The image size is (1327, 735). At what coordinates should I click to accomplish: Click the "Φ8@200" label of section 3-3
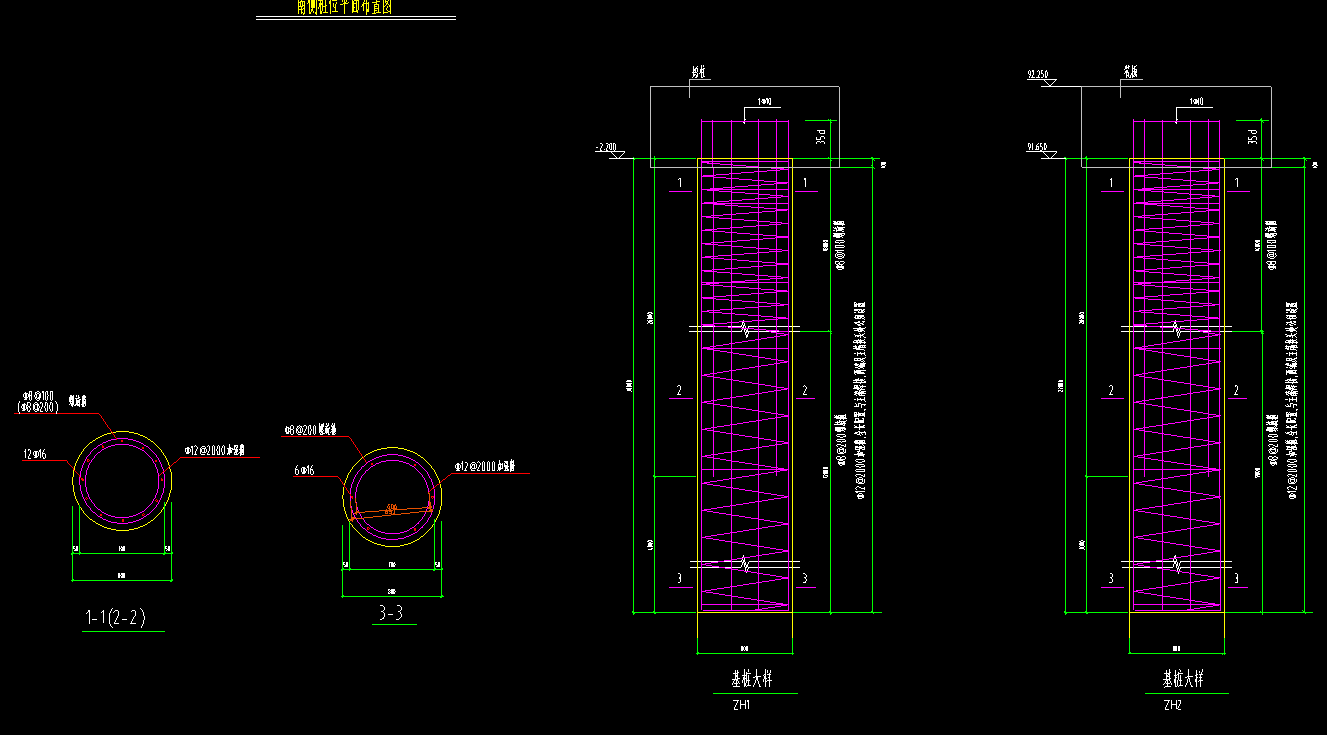(x=301, y=431)
